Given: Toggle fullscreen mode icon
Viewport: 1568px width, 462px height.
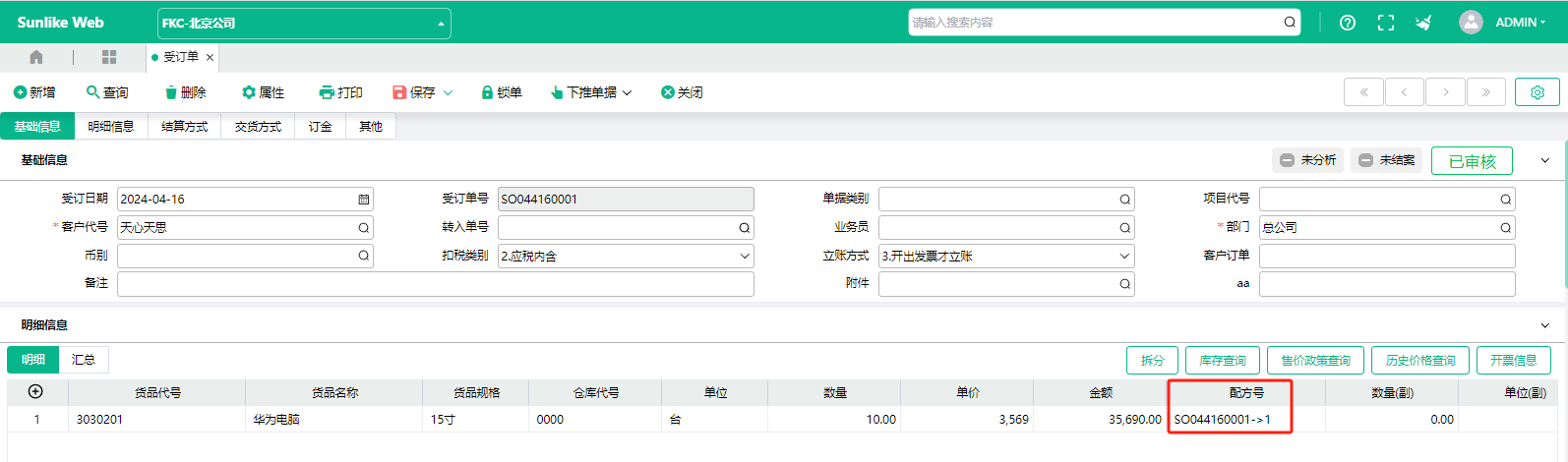Looking at the screenshot, I should click(1386, 23).
